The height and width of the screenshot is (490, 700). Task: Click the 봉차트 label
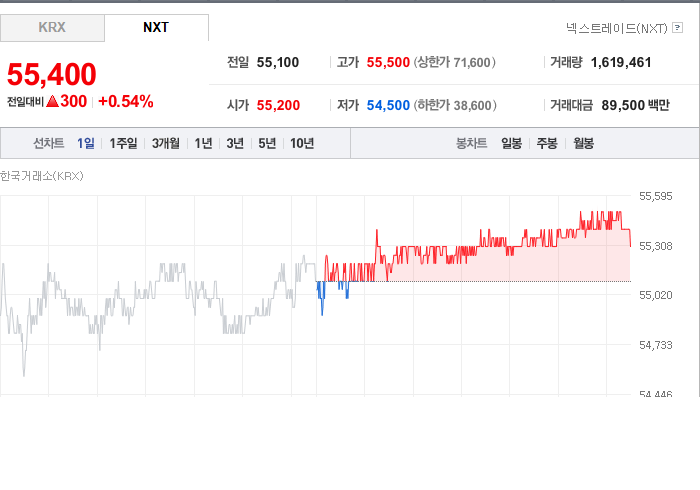pyautogui.click(x=471, y=143)
